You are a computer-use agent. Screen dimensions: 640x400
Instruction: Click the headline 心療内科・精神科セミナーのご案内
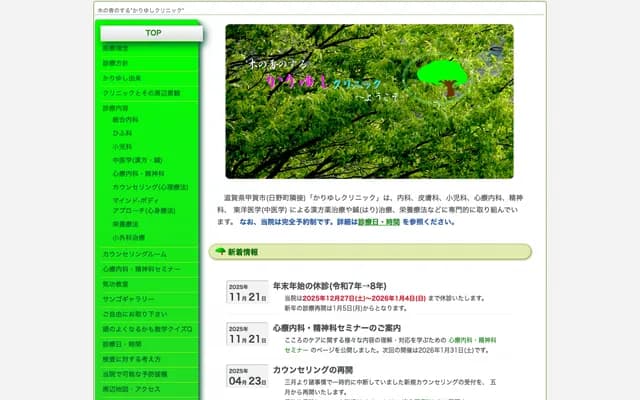click(x=337, y=328)
